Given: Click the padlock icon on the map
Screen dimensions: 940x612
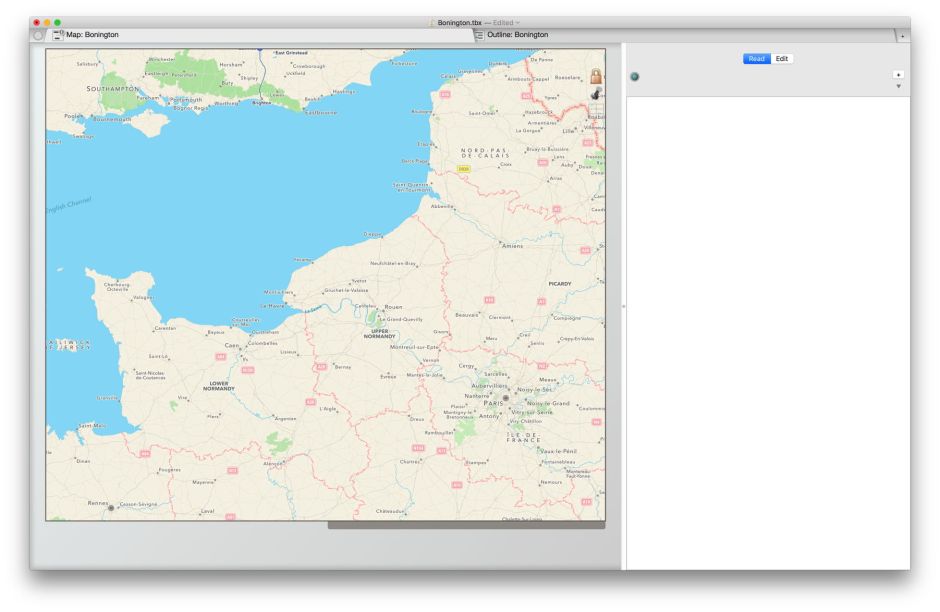Looking at the screenshot, I should point(596,77).
